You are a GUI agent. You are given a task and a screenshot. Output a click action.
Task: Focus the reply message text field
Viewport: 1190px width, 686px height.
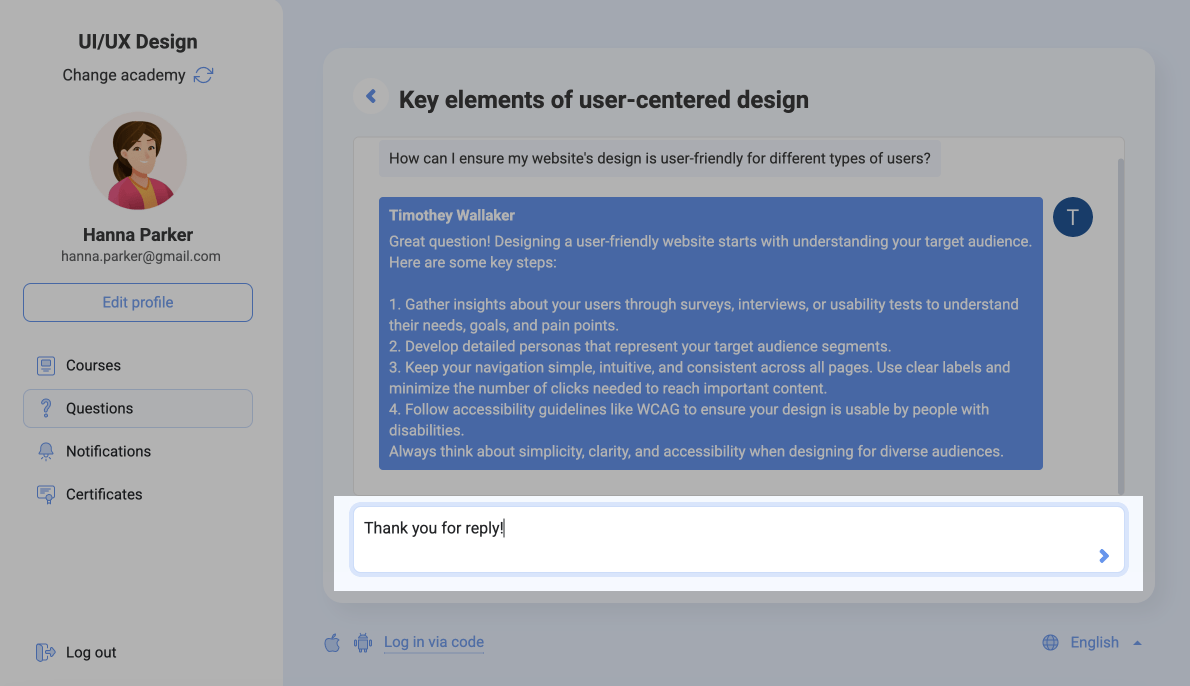coord(720,539)
